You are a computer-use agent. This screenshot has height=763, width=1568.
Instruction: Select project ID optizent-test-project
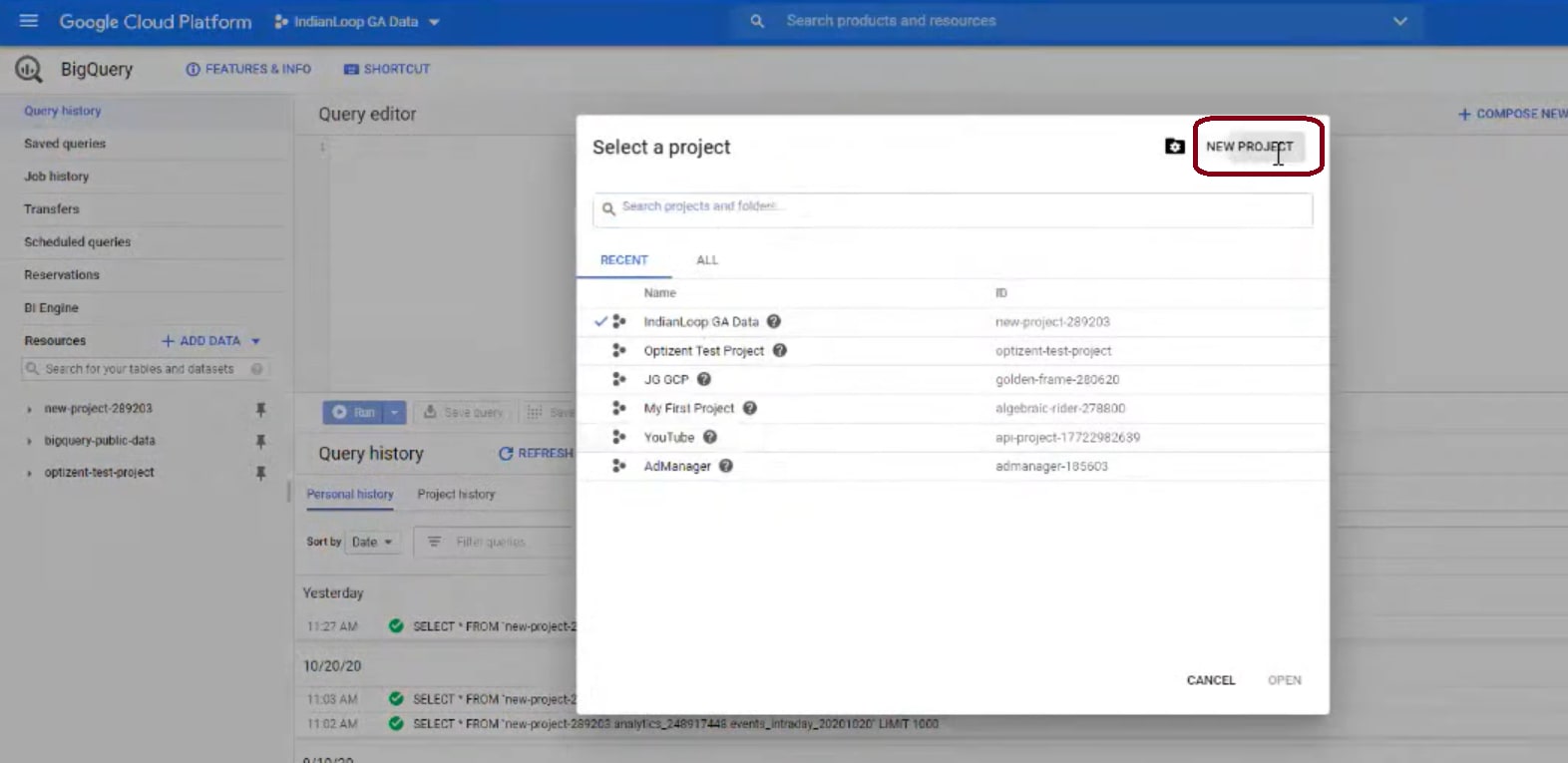[1053, 351]
